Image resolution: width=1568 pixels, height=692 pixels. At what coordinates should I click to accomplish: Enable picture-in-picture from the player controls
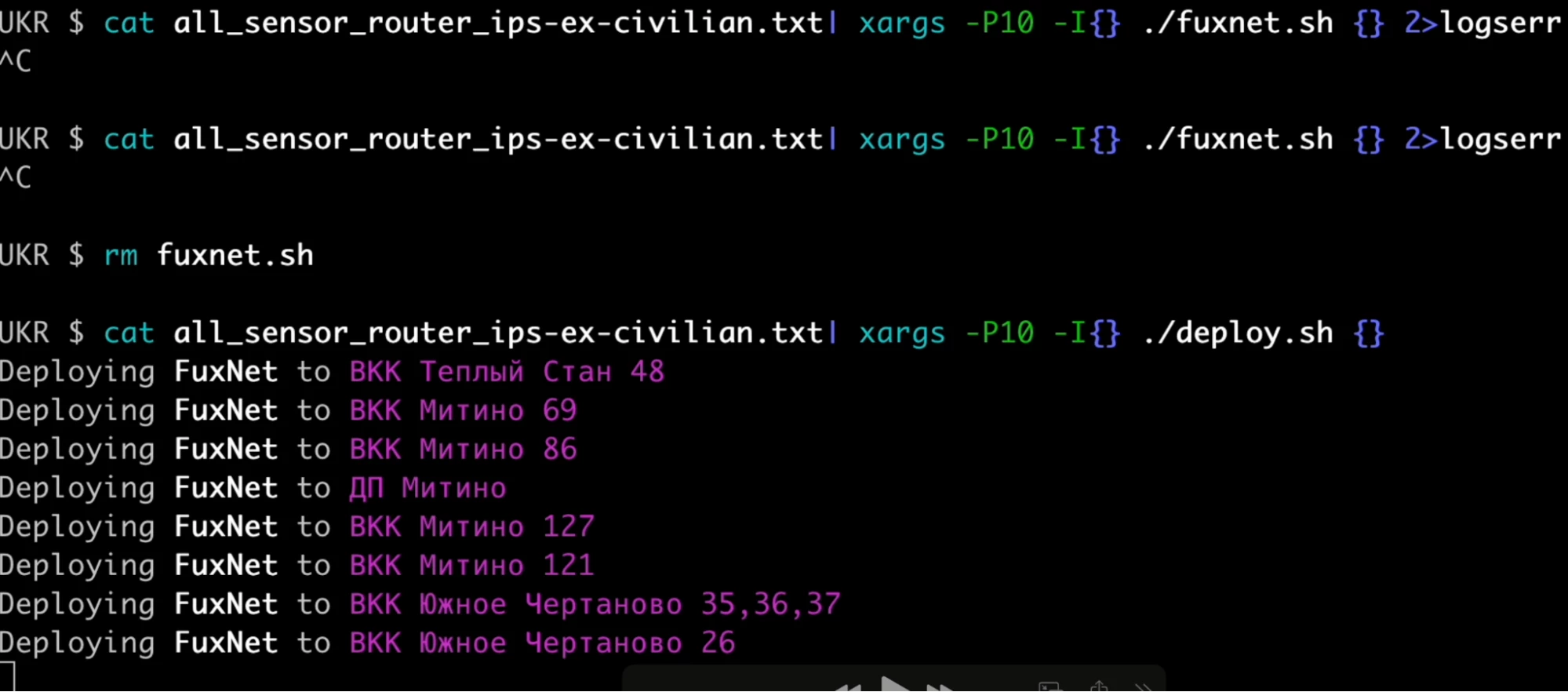click(1050, 687)
